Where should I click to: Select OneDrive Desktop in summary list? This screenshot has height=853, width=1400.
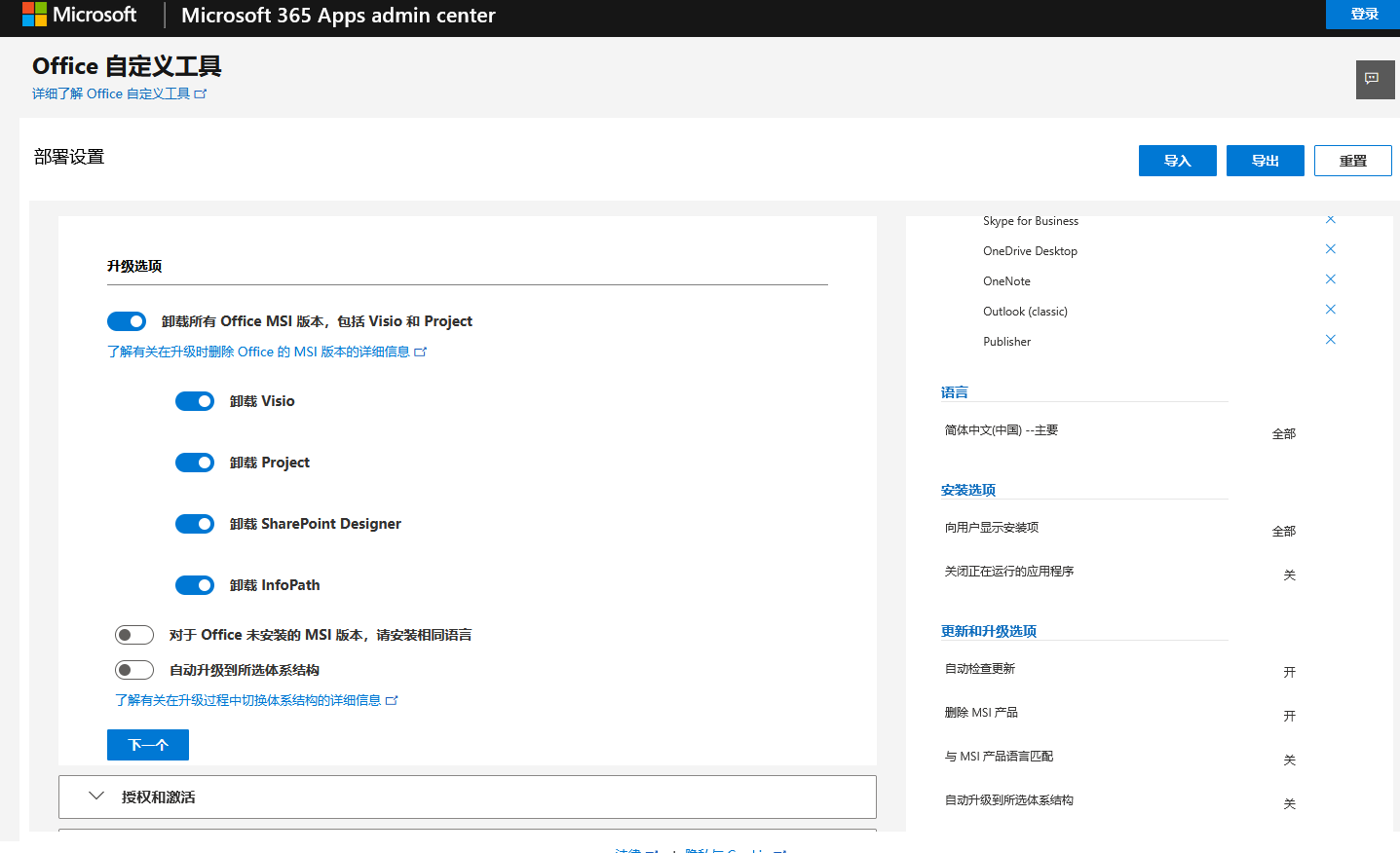tap(1030, 251)
